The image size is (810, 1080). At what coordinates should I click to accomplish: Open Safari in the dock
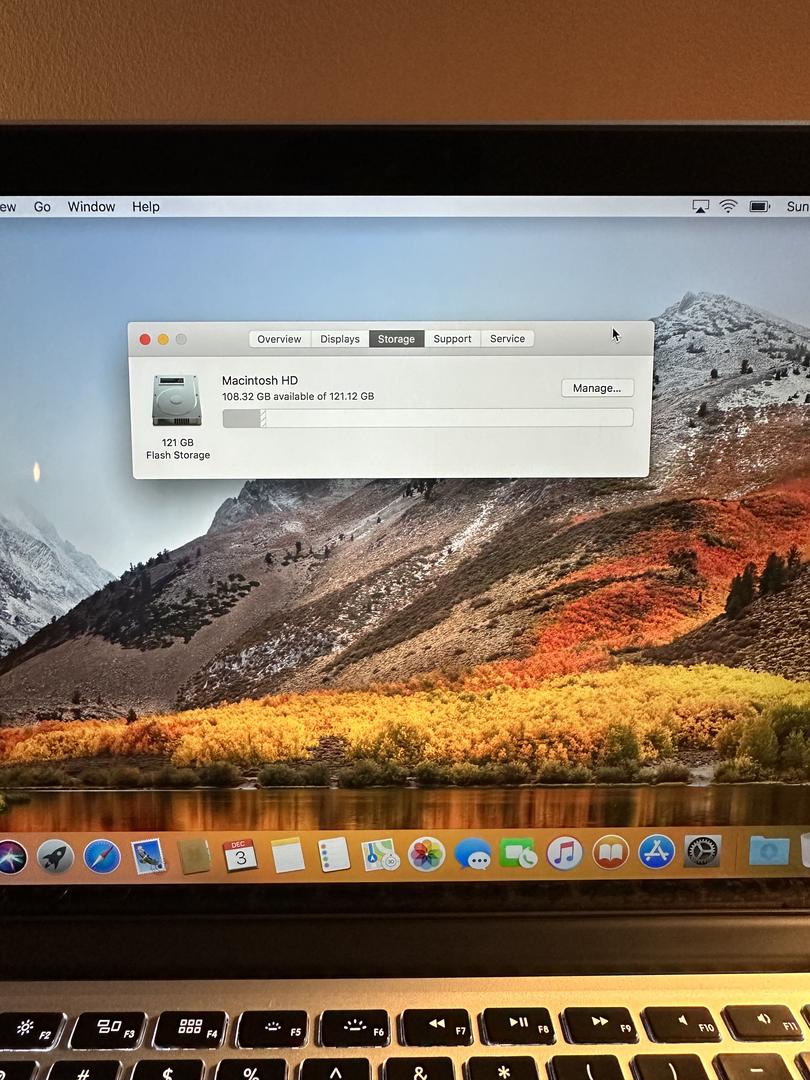coord(102,858)
